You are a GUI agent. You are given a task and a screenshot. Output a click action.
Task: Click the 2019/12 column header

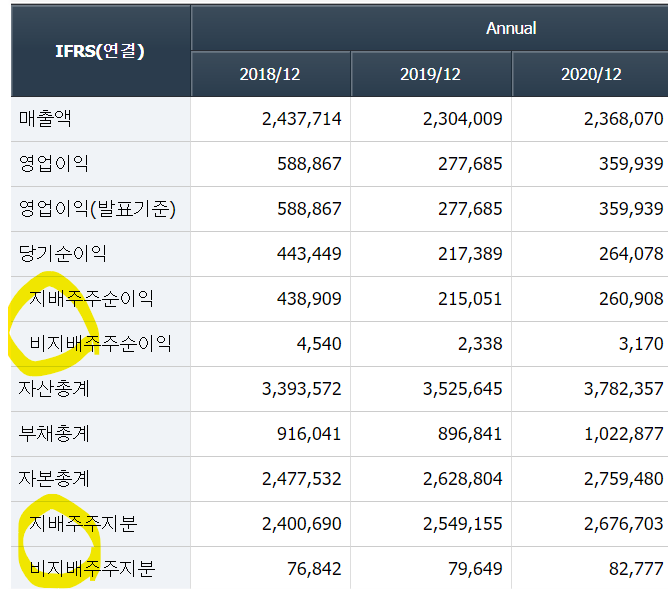pyautogui.click(x=431, y=74)
